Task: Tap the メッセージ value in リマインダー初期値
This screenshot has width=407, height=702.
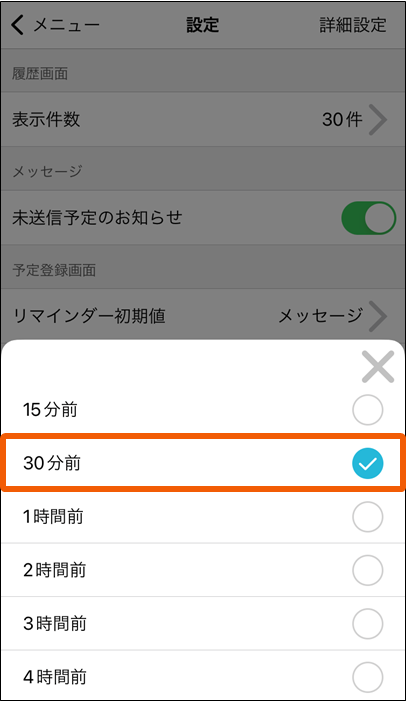Action: [x=321, y=316]
